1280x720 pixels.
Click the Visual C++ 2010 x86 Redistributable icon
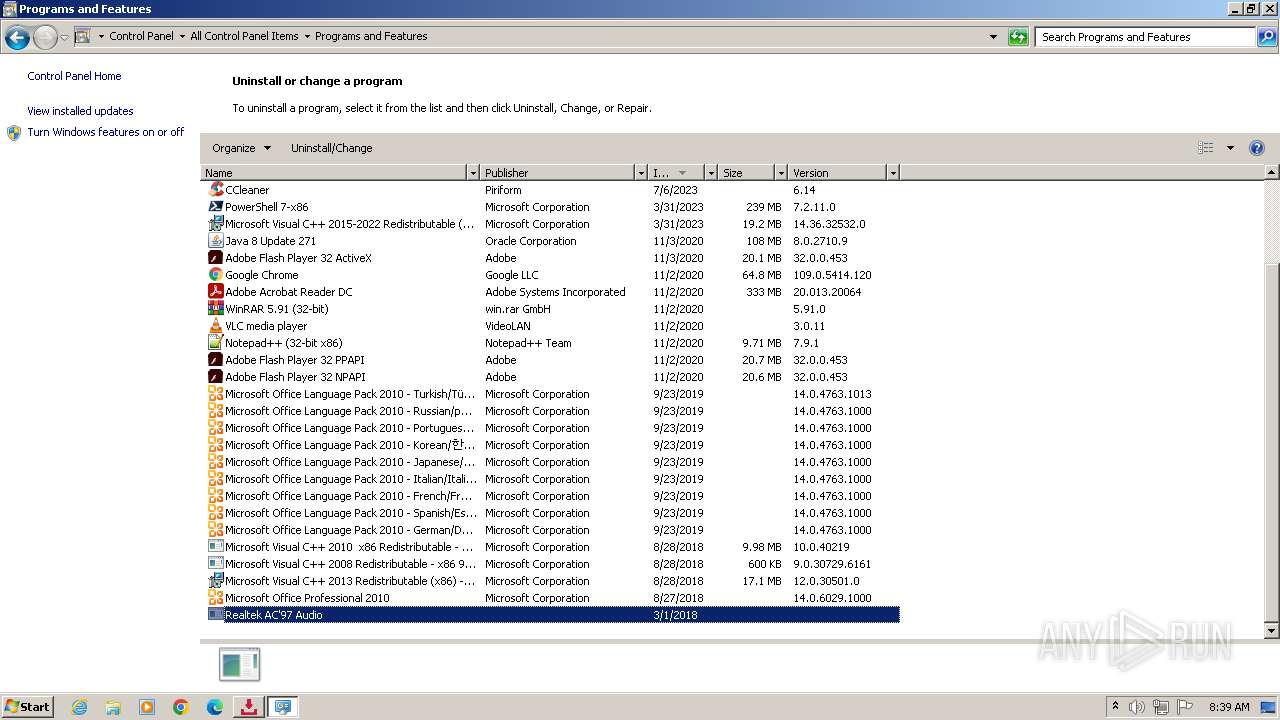point(216,547)
